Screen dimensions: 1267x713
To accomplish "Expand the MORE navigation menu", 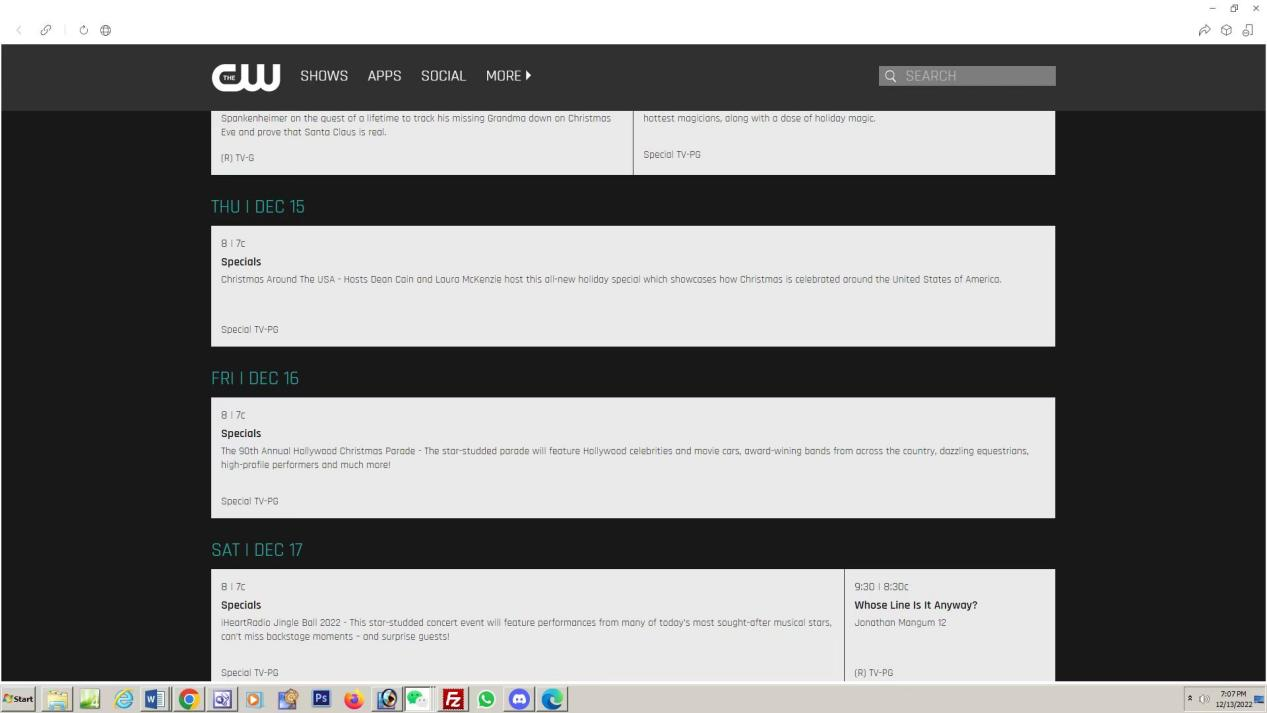I will [x=509, y=76].
